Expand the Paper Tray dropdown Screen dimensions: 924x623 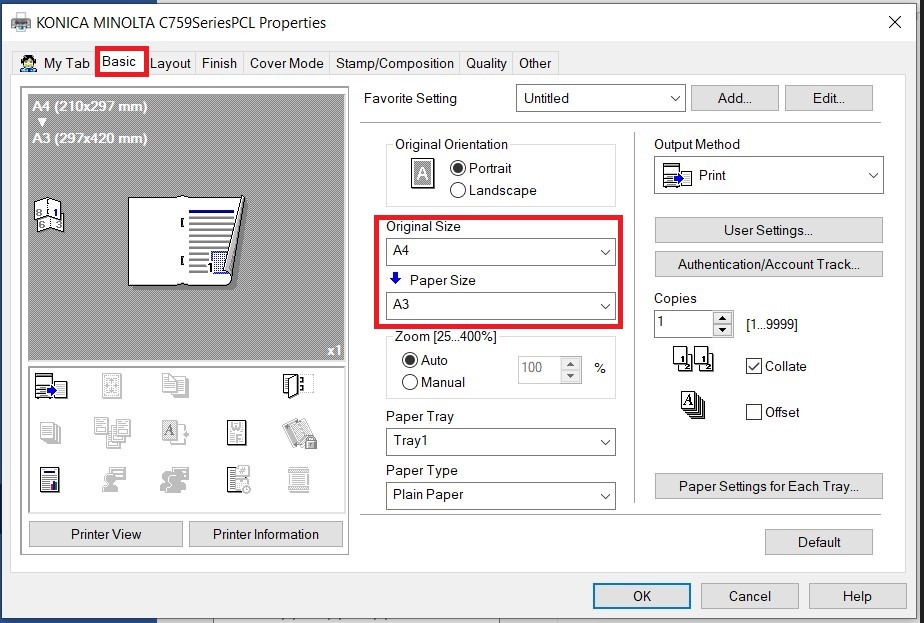pos(500,441)
